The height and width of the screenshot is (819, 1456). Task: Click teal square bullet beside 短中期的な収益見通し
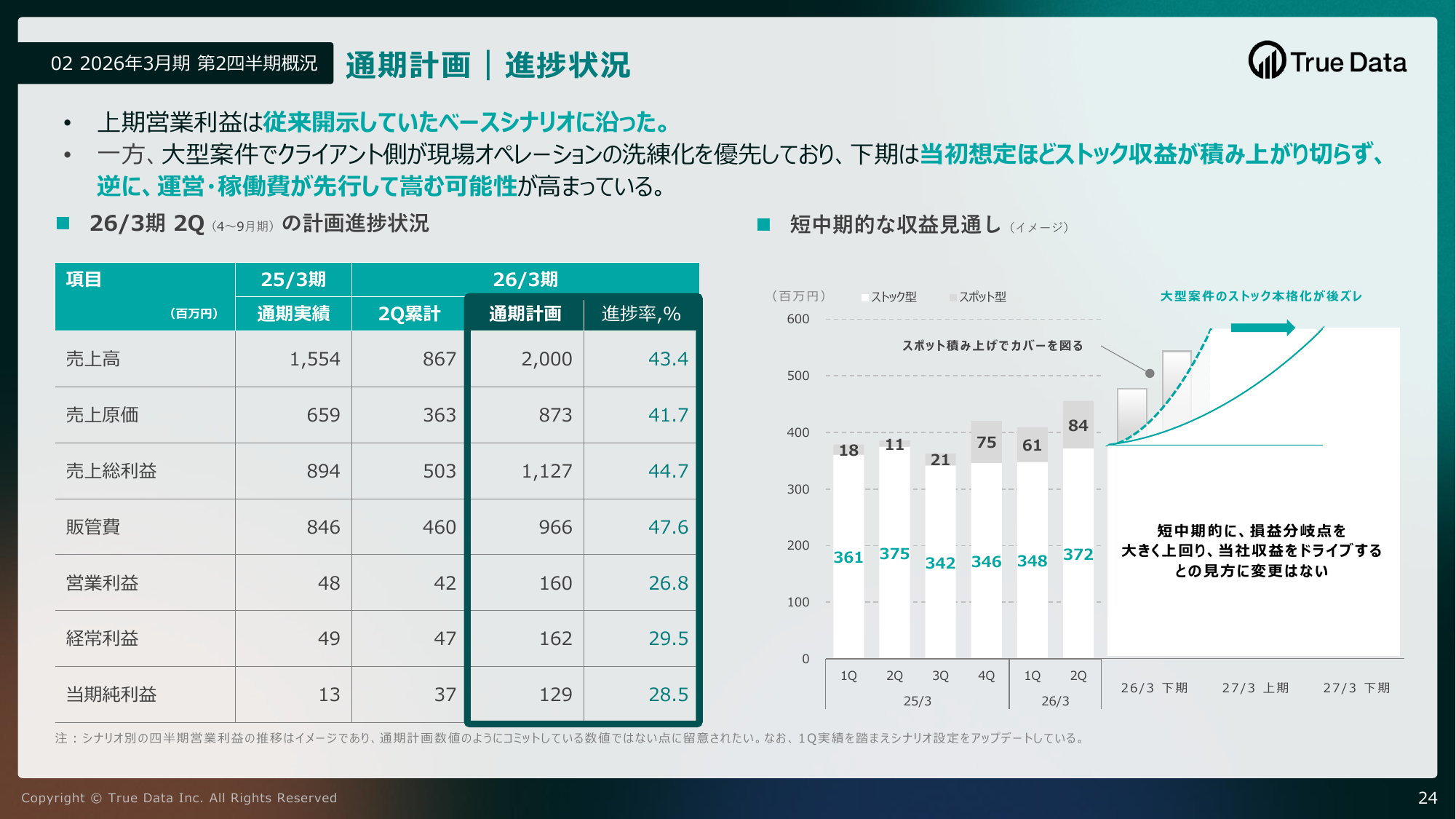point(763,224)
